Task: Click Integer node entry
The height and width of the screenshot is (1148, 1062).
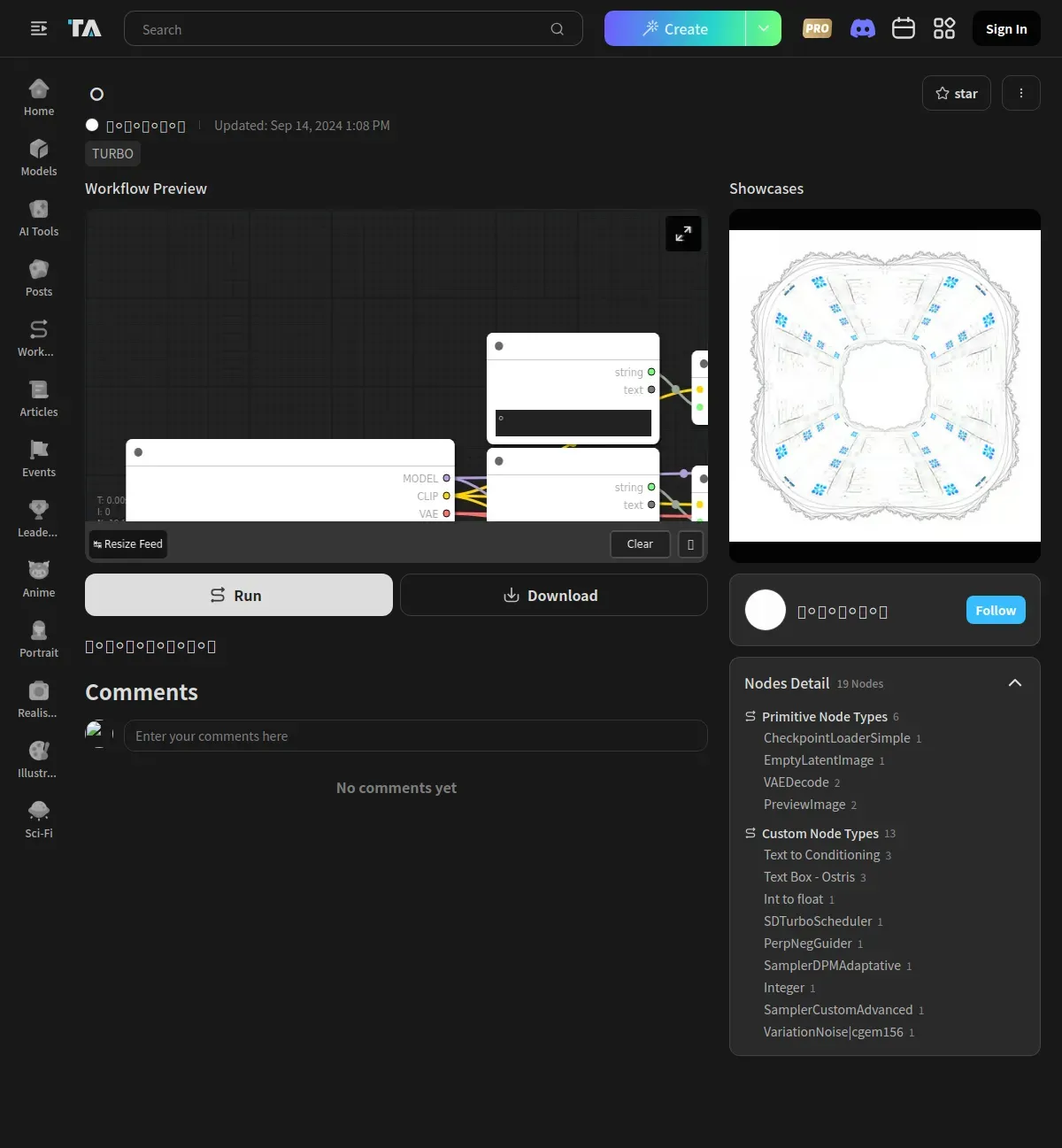Action: tap(784, 987)
